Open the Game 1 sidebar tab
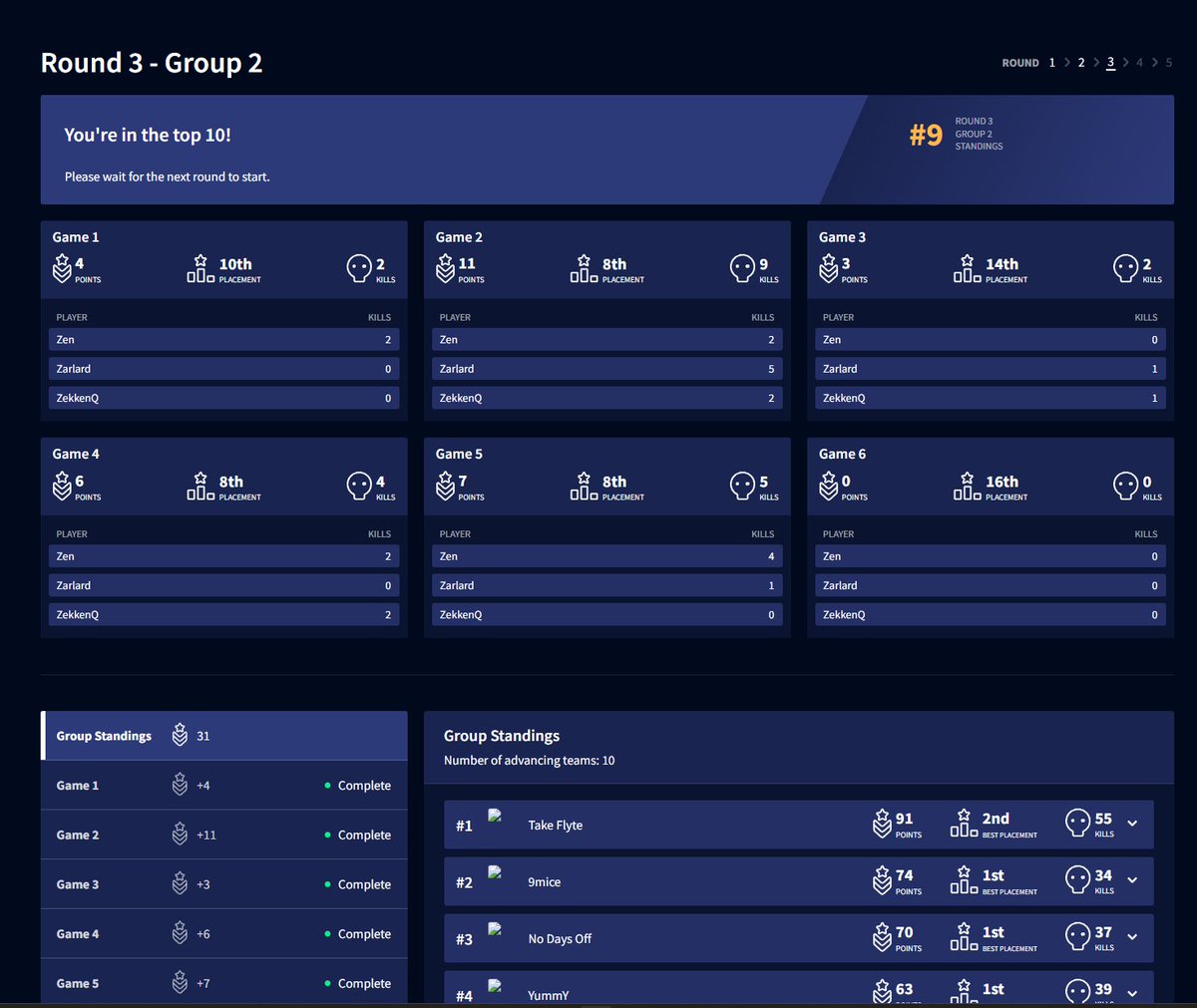The height and width of the screenshot is (1008, 1197). [x=224, y=786]
